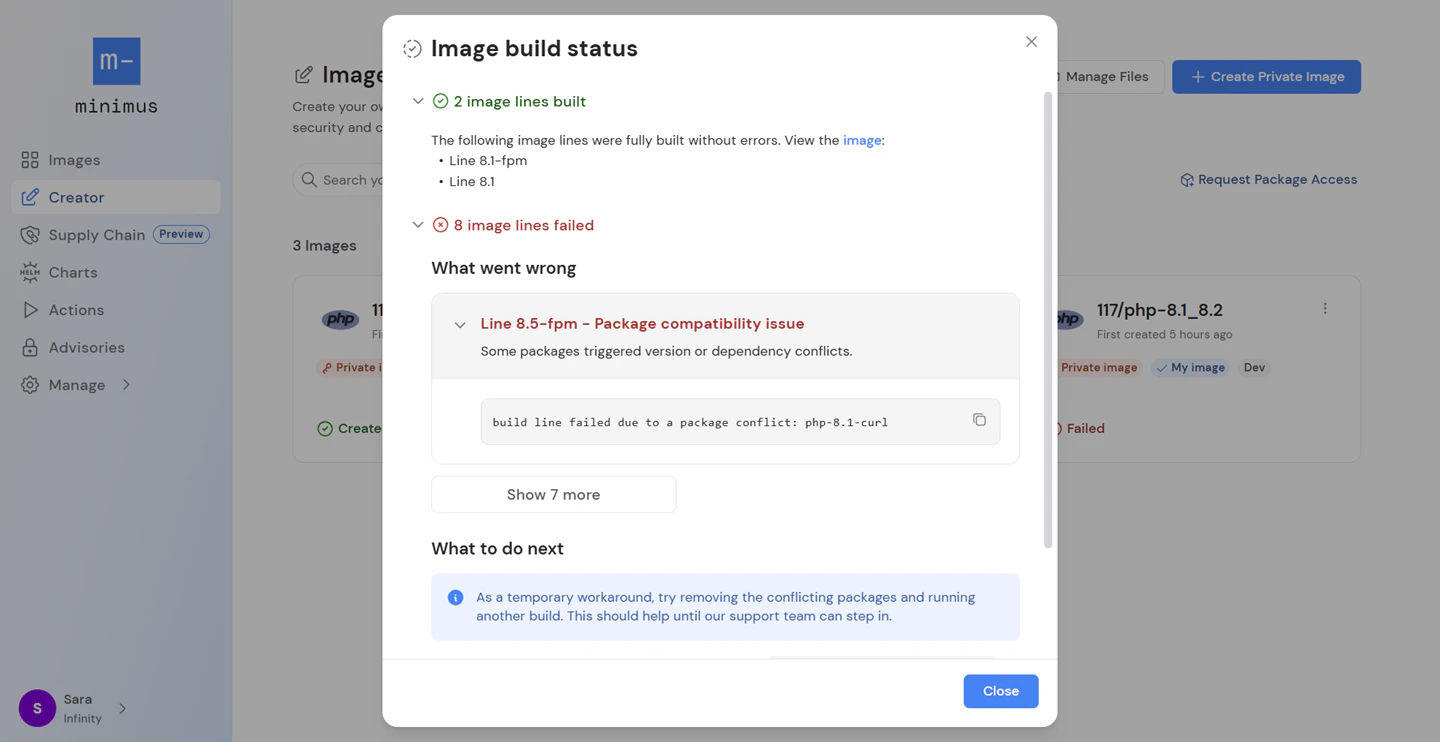This screenshot has width=1440, height=742.
Task: Collapse the 2 image lines built section
Action: pos(418,100)
